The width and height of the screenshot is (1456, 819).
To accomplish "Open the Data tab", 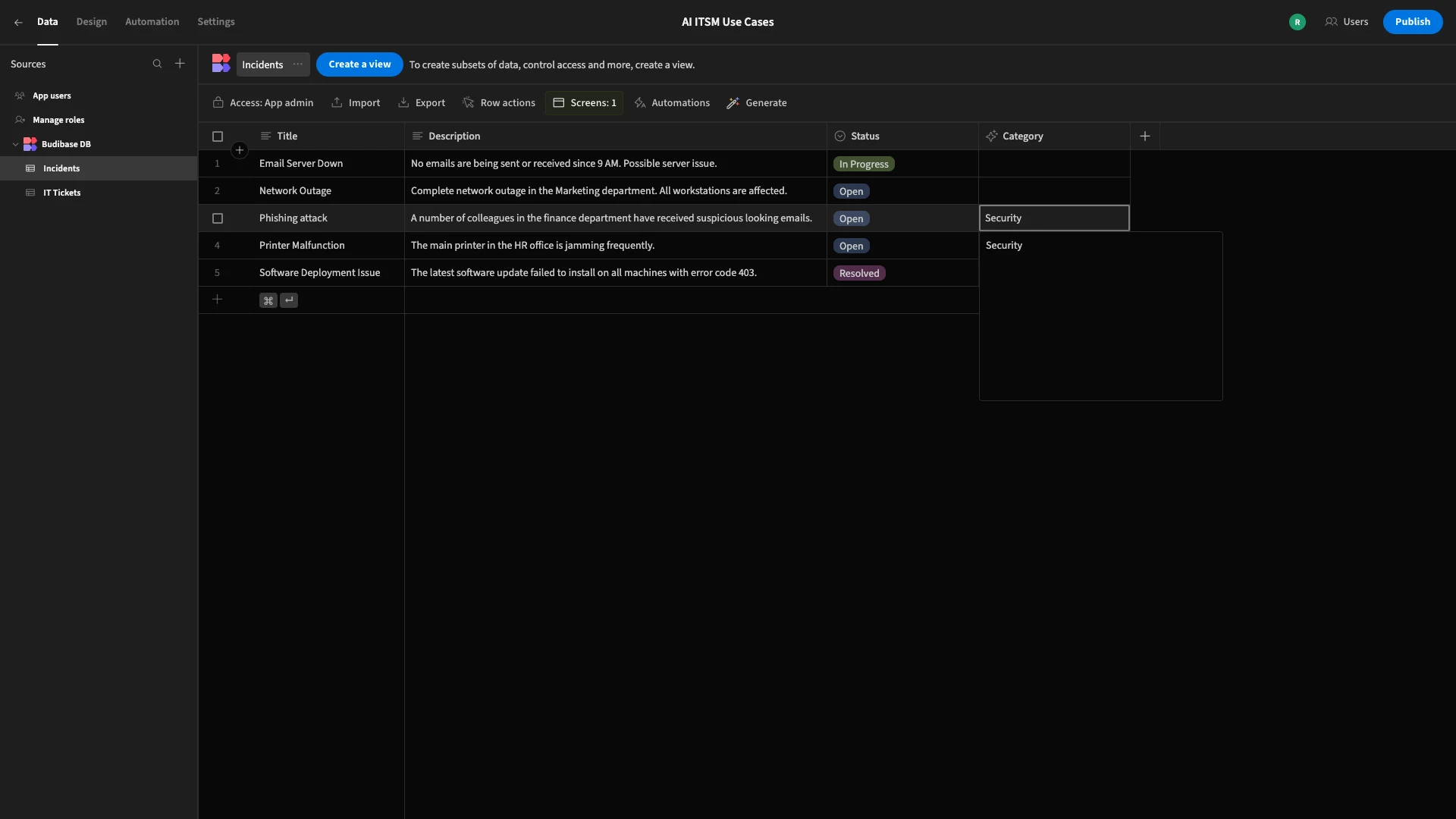I will click(x=47, y=22).
